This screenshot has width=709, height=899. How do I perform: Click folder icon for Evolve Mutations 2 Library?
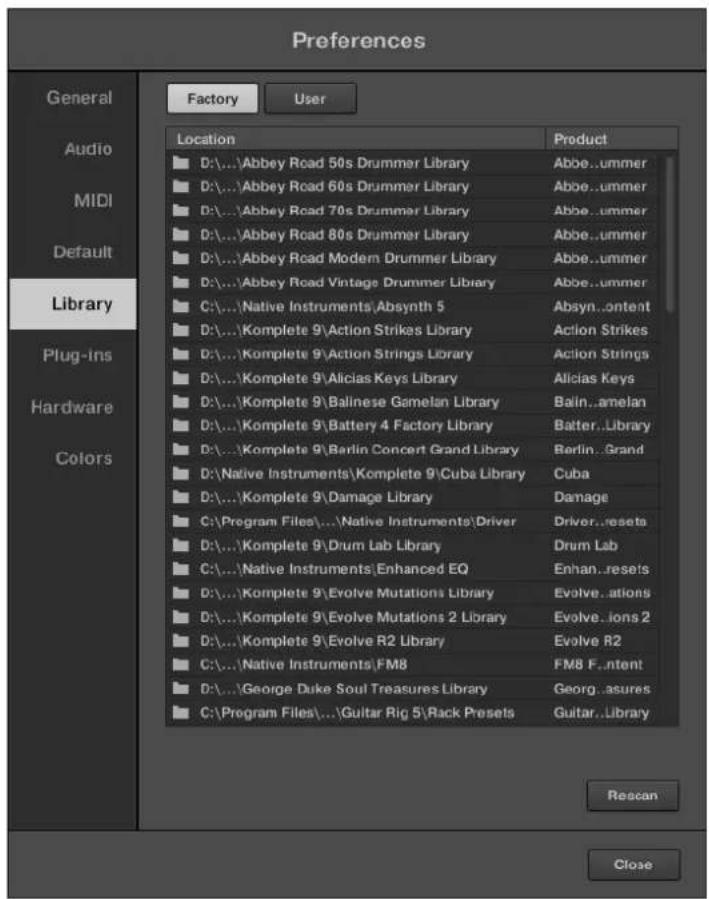click(181, 617)
